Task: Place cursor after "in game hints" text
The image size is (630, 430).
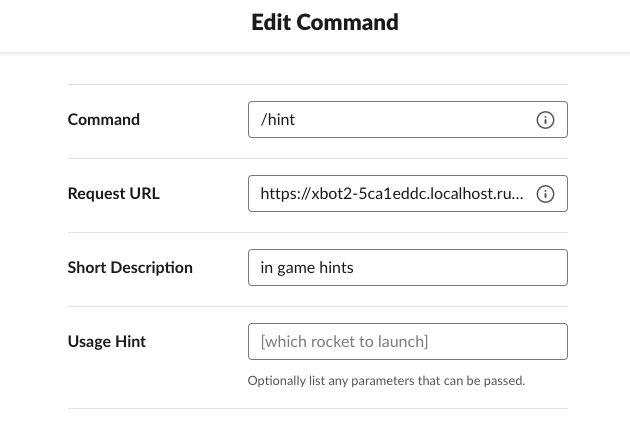Action: [354, 268]
